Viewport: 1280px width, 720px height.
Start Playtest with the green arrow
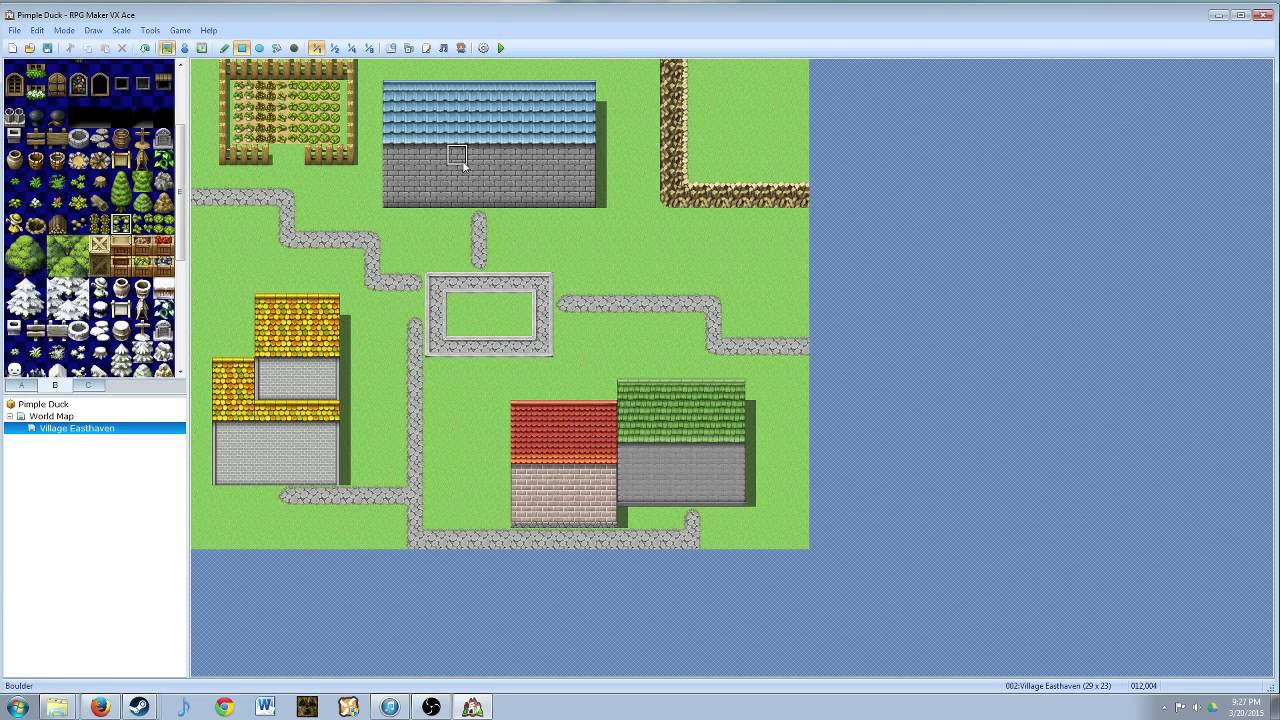(x=501, y=48)
